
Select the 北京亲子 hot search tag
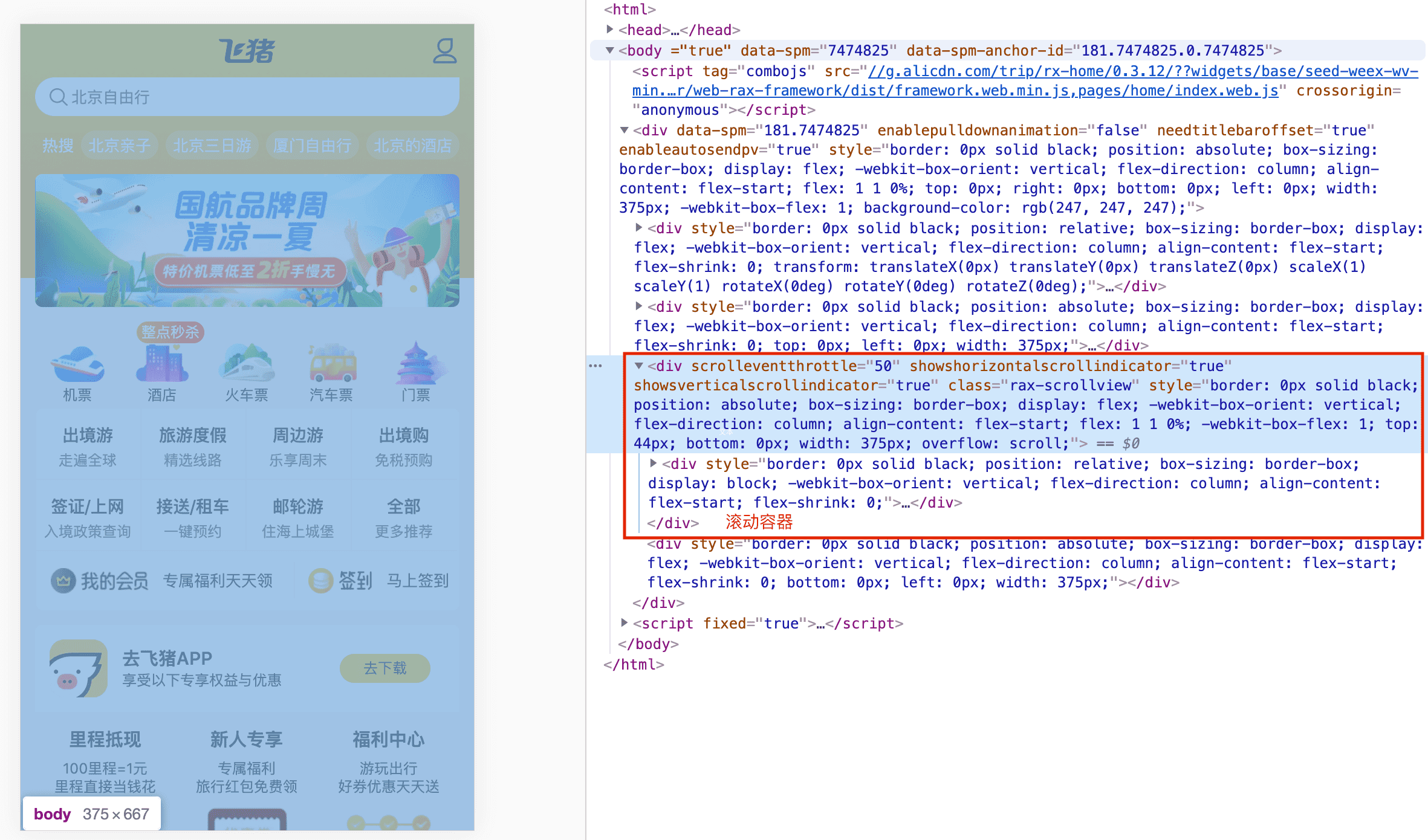pyautogui.click(x=119, y=146)
